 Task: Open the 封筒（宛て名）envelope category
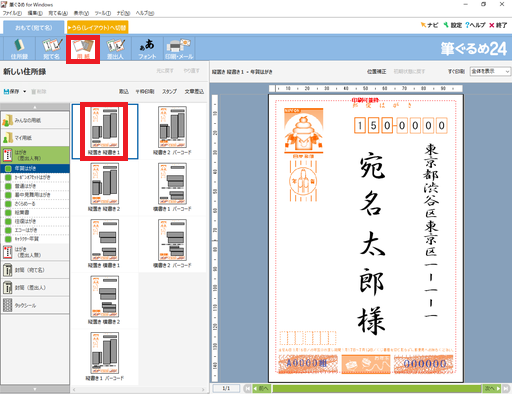tap(35, 270)
